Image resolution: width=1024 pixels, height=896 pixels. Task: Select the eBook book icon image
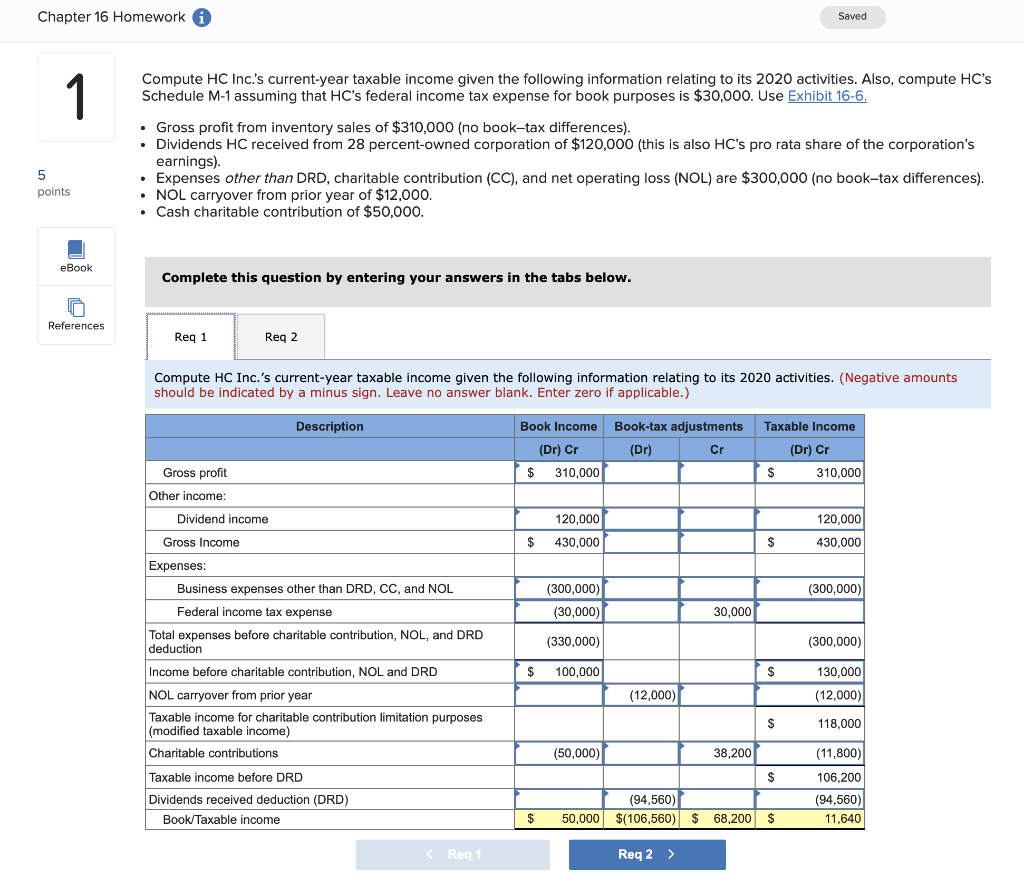coord(76,248)
